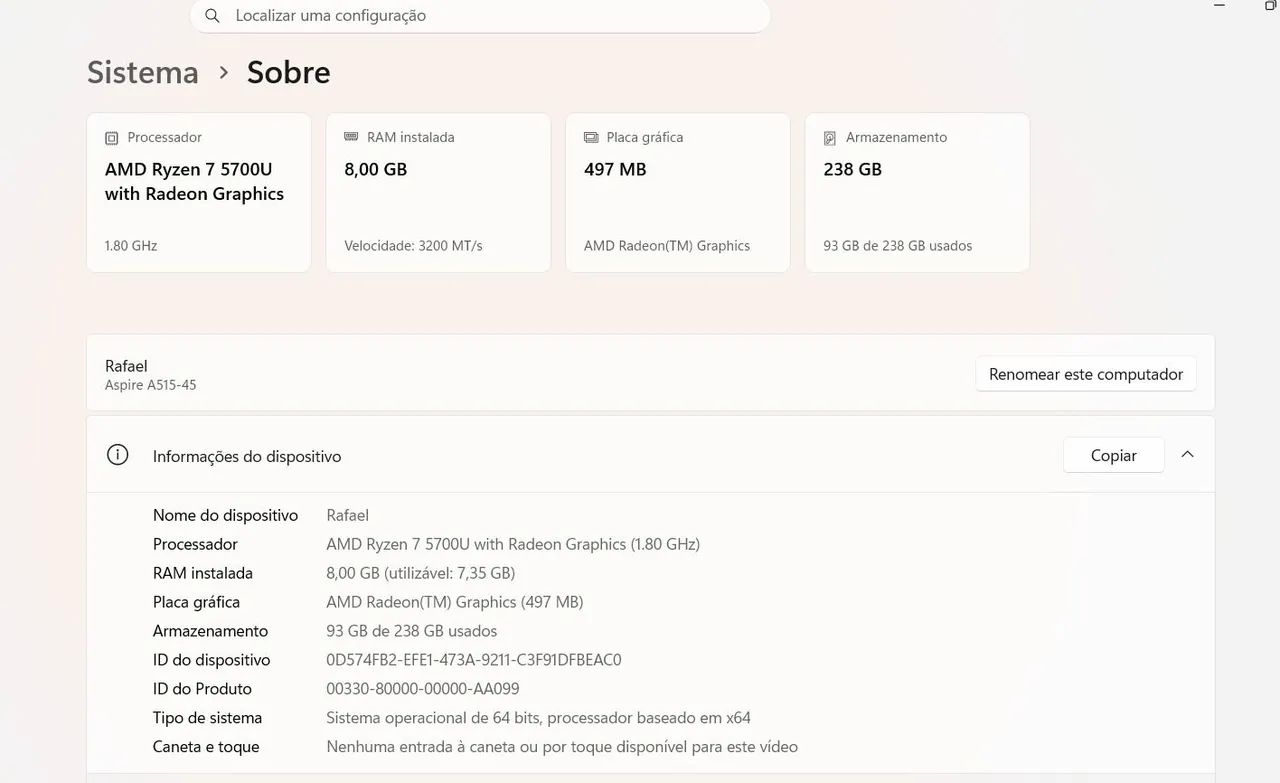
Task: Open the Placa gráfica 497 MB card
Action: pyautogui.click(x=678, y=192)
